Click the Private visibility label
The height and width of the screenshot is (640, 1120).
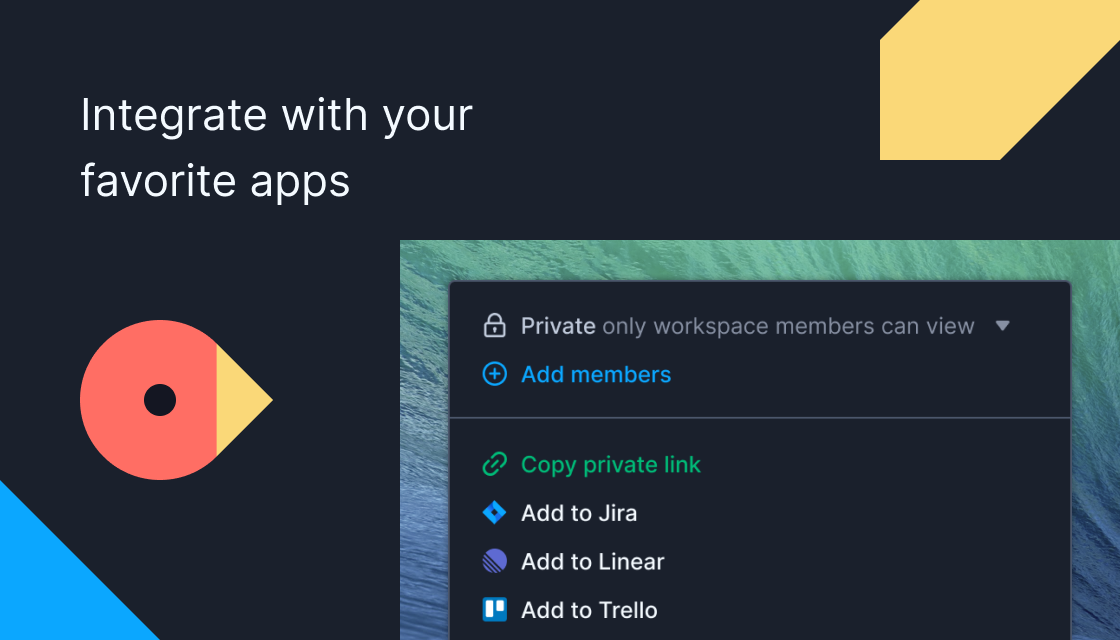[x=558, y=326]
